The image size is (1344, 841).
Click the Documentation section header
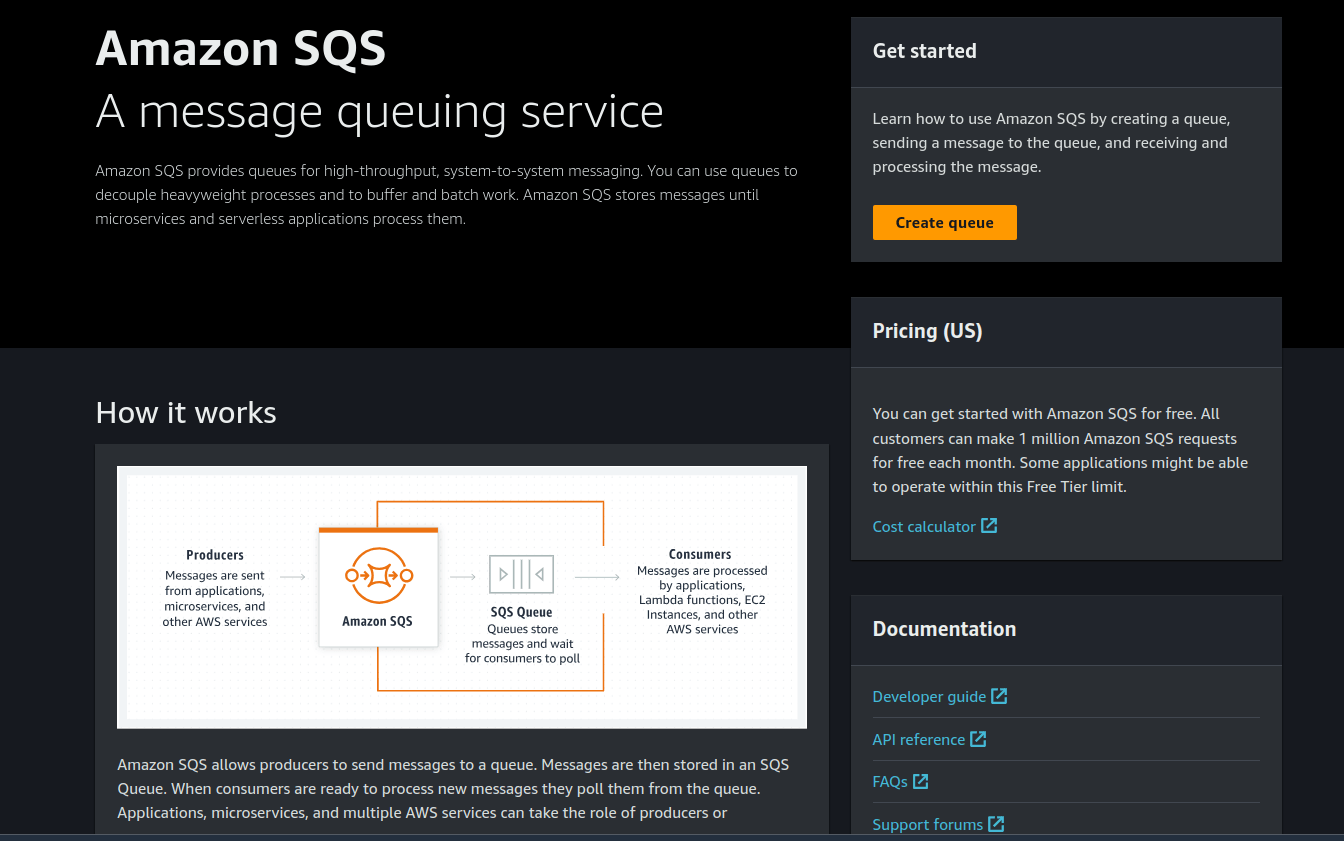(944, 629)
